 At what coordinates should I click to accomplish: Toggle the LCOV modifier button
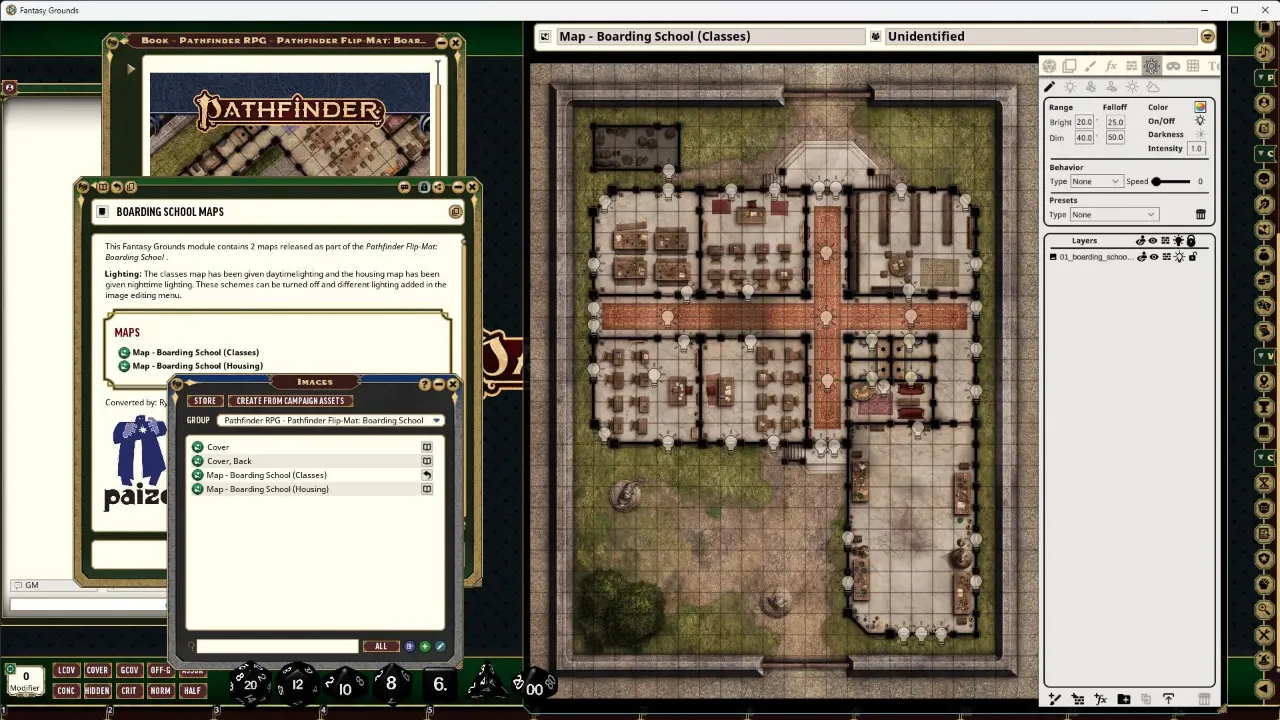pyautogui.click(x=67, y=670)
